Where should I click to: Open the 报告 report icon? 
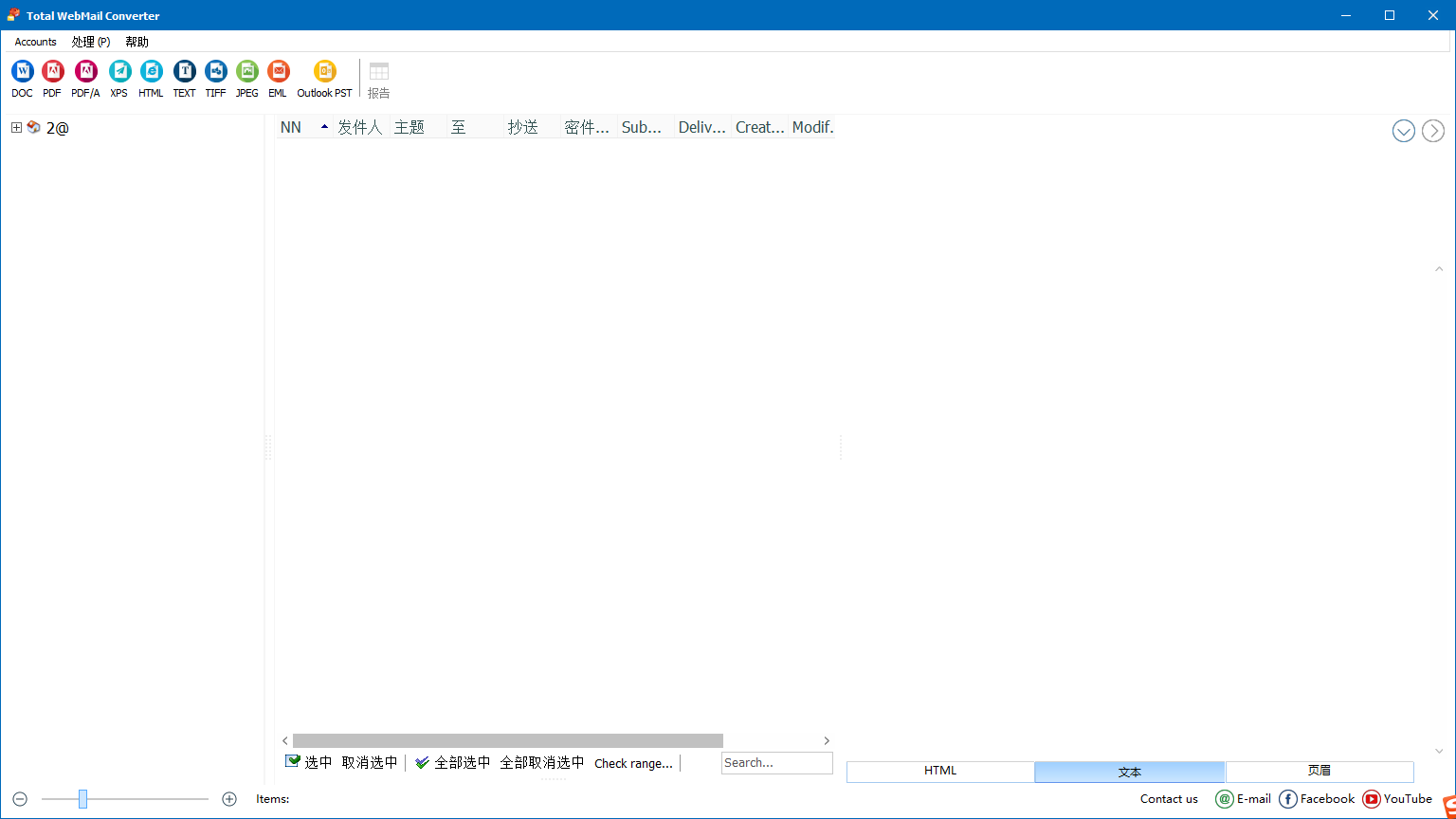pyautogui.click(x=379, y=79)
